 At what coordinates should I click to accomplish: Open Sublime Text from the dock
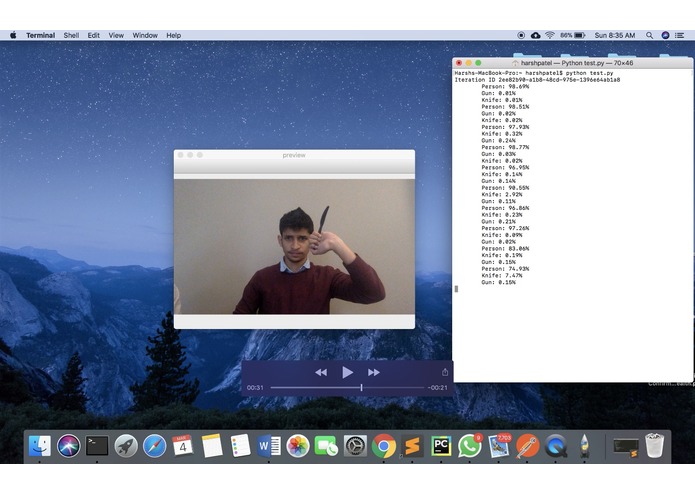[412, 446]
